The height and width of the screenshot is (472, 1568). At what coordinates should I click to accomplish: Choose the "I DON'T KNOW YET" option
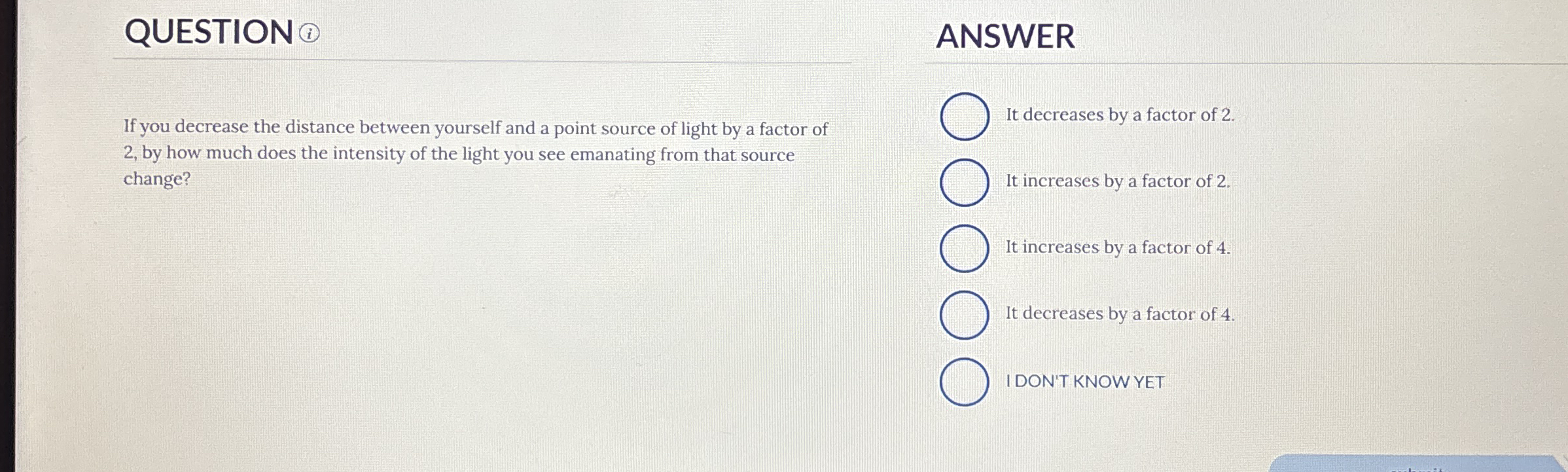[x=965, y=382]
